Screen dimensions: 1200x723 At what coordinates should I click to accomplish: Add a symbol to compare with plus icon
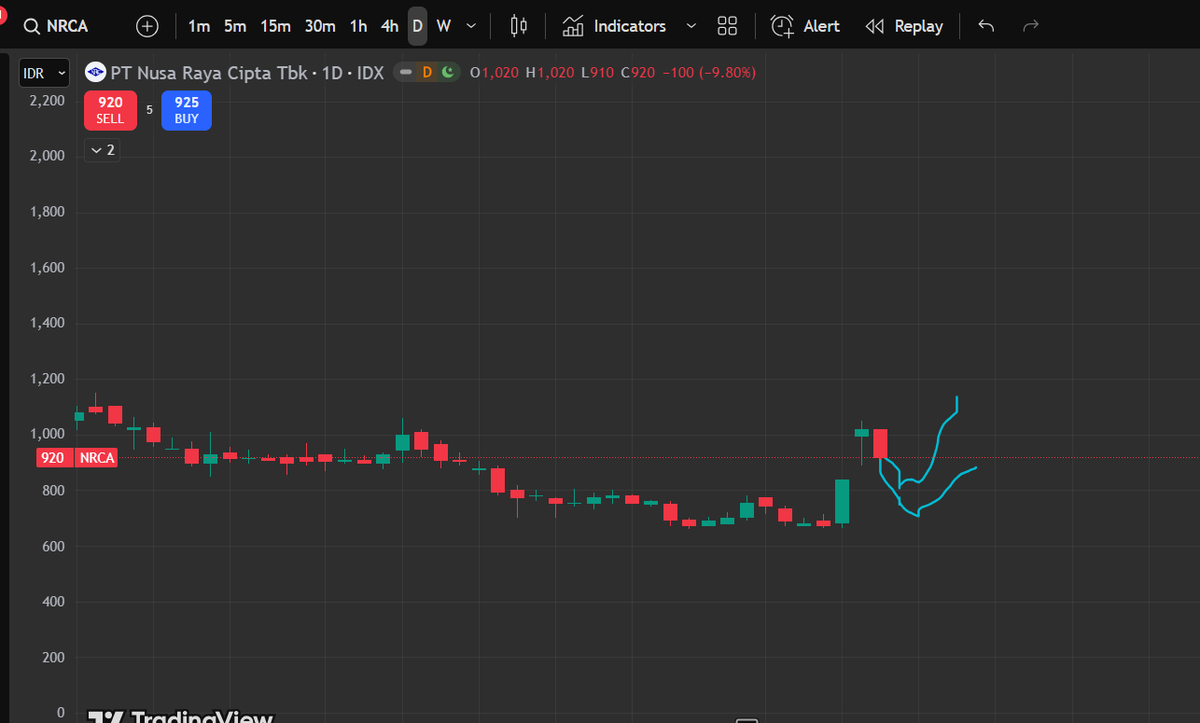(x=147, y=26)
